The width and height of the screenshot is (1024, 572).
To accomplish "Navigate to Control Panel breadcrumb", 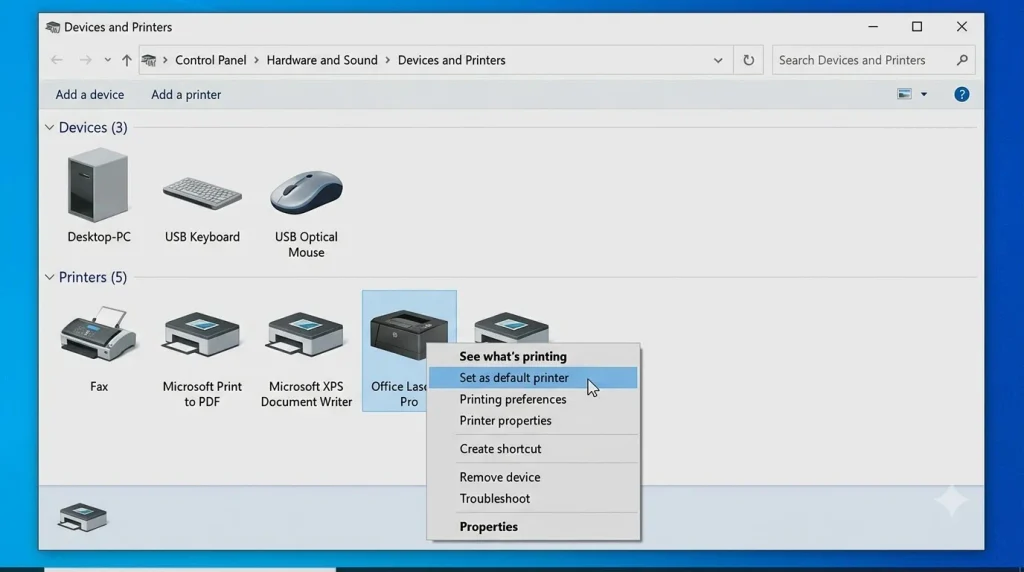I will [210, 60].
